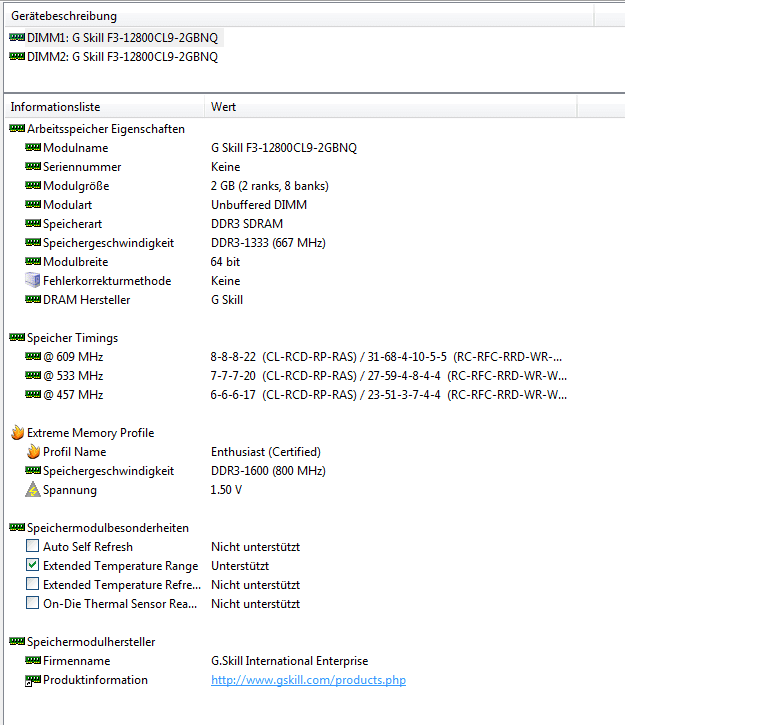Click the DIMM1 memory chip icon
The width and height of the screenshot is (768, 725).
coord(17,37)
